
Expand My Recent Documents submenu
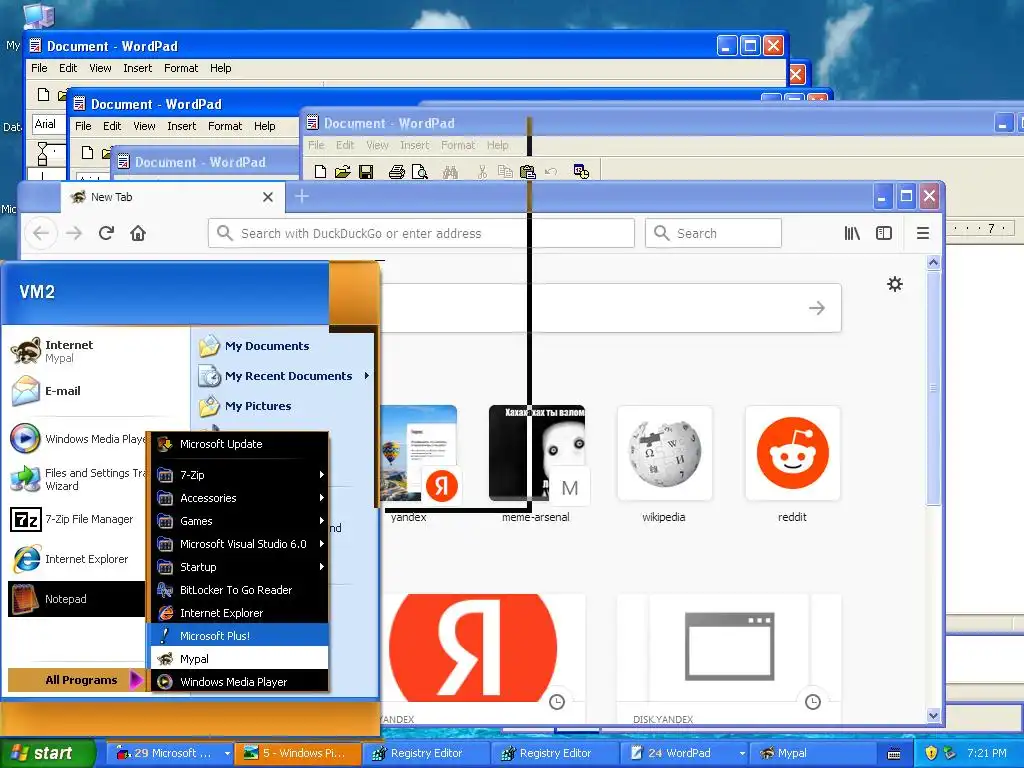[284, 376]
